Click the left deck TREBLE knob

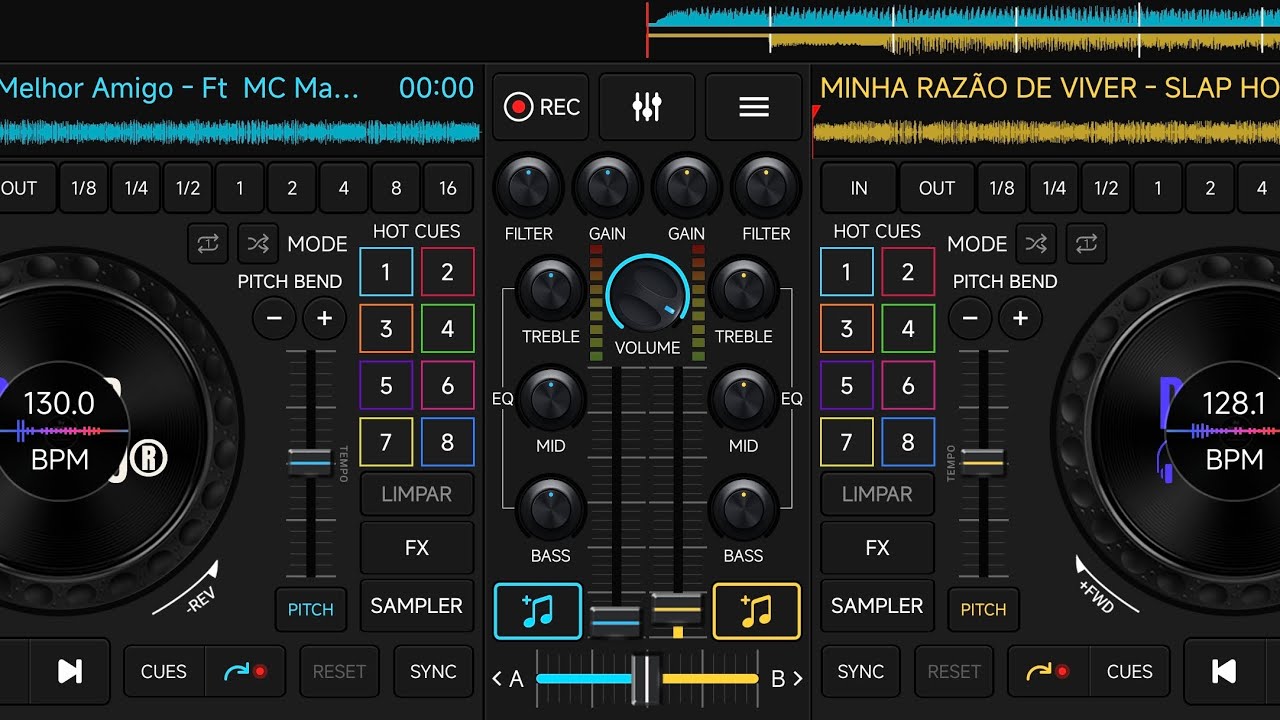tap(550, 290)
